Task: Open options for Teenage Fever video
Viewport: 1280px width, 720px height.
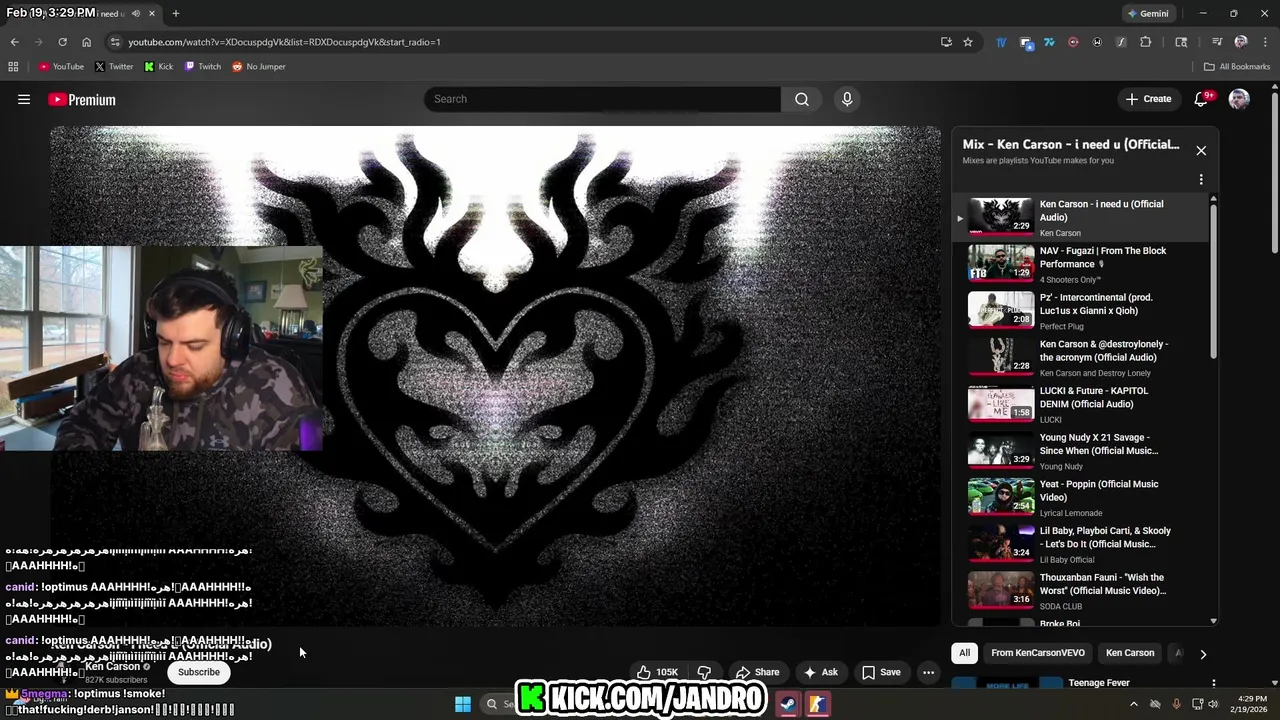Action: coord(1213,684)
